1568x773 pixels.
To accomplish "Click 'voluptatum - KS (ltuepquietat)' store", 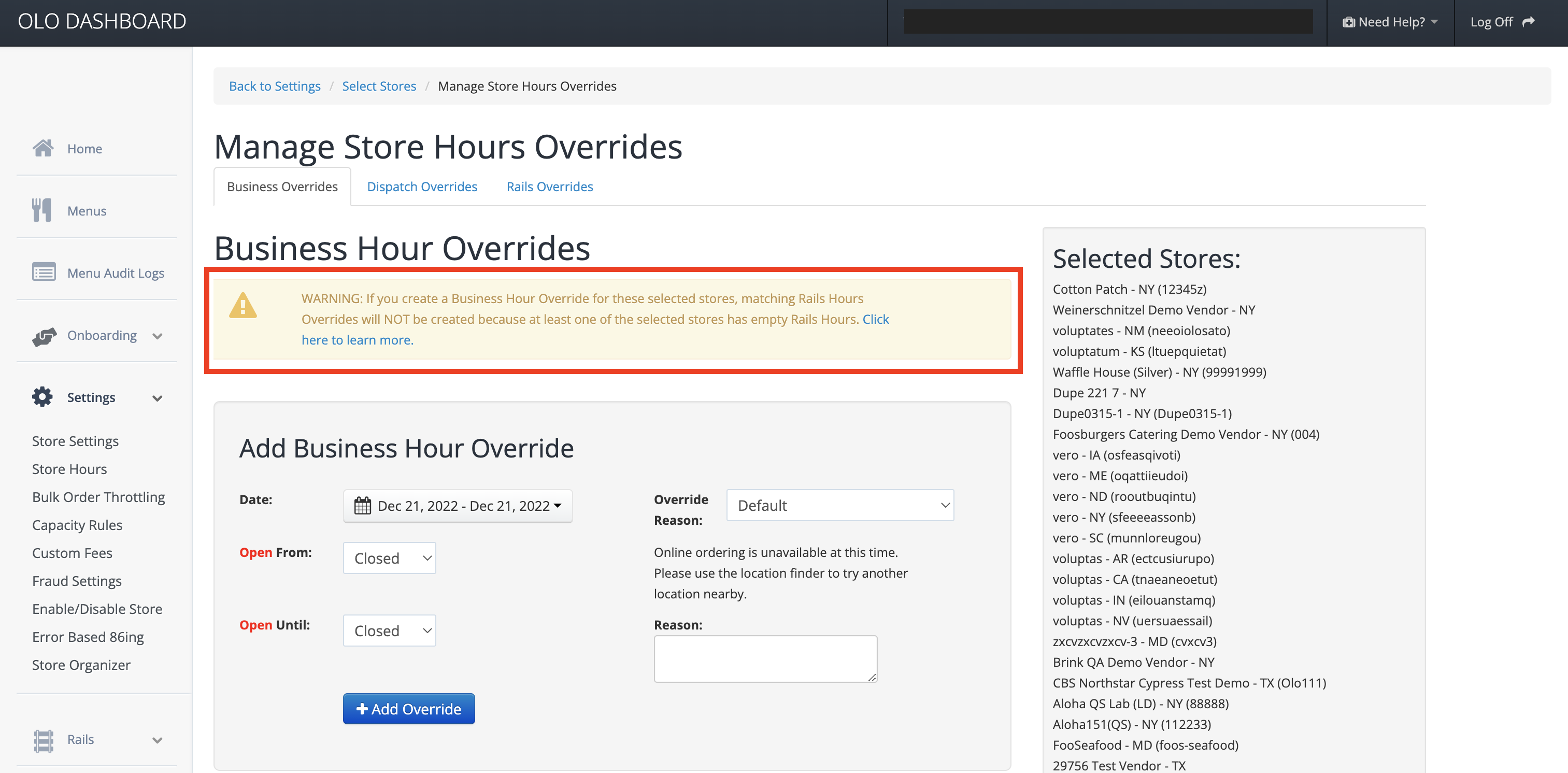I will [1139, 351].
